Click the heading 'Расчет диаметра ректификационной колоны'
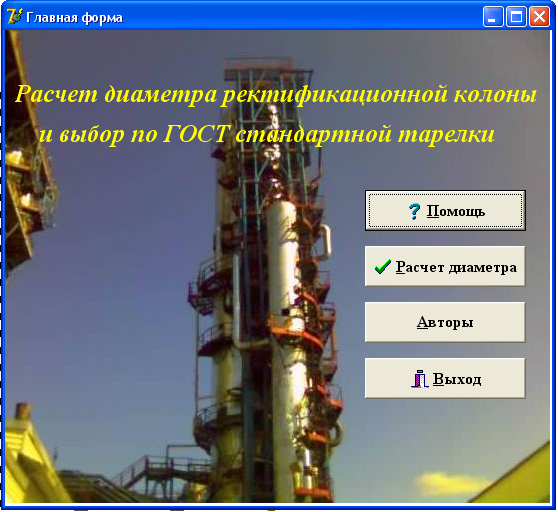The height and width of the screenshot is (512, 558). coord(276,94)
